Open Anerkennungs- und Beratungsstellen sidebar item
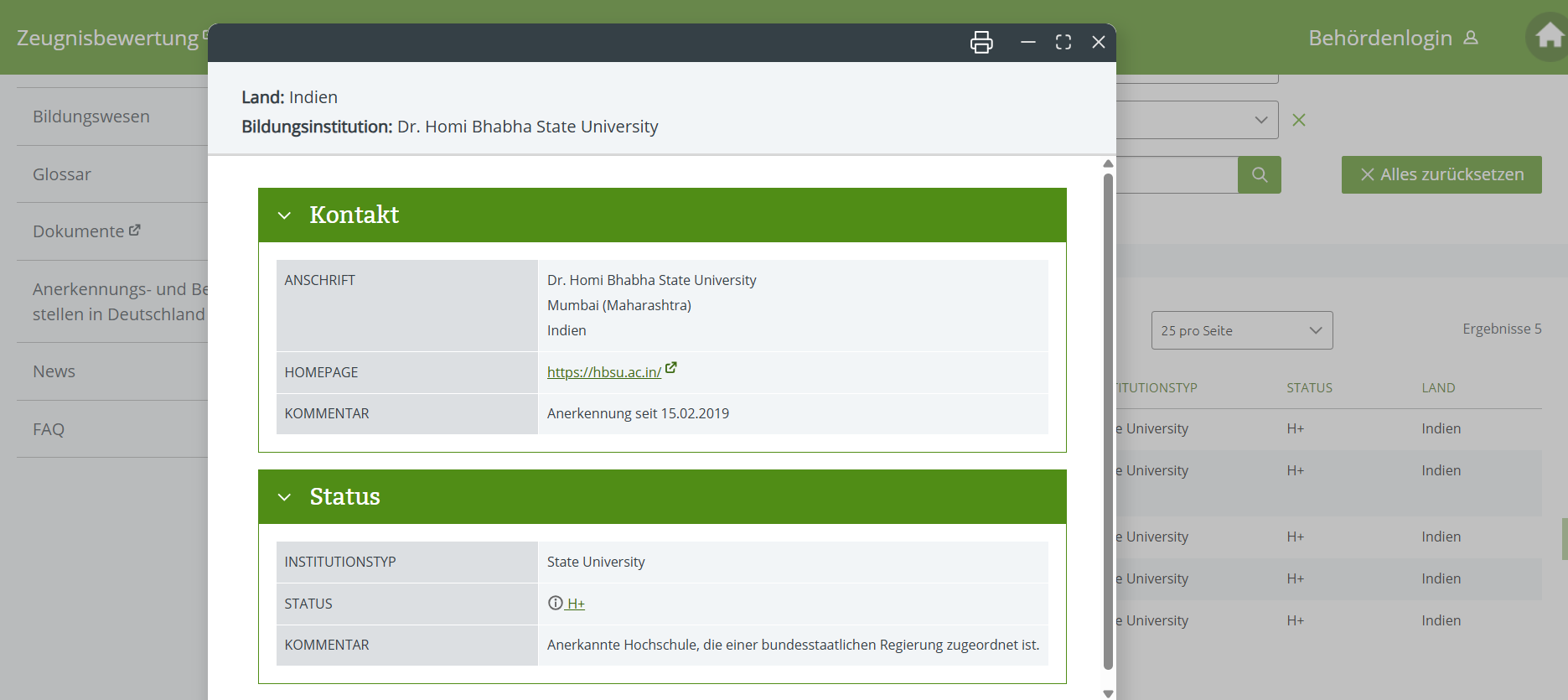The width and height of the screenshot is (1568, 700). pos(120,302)
